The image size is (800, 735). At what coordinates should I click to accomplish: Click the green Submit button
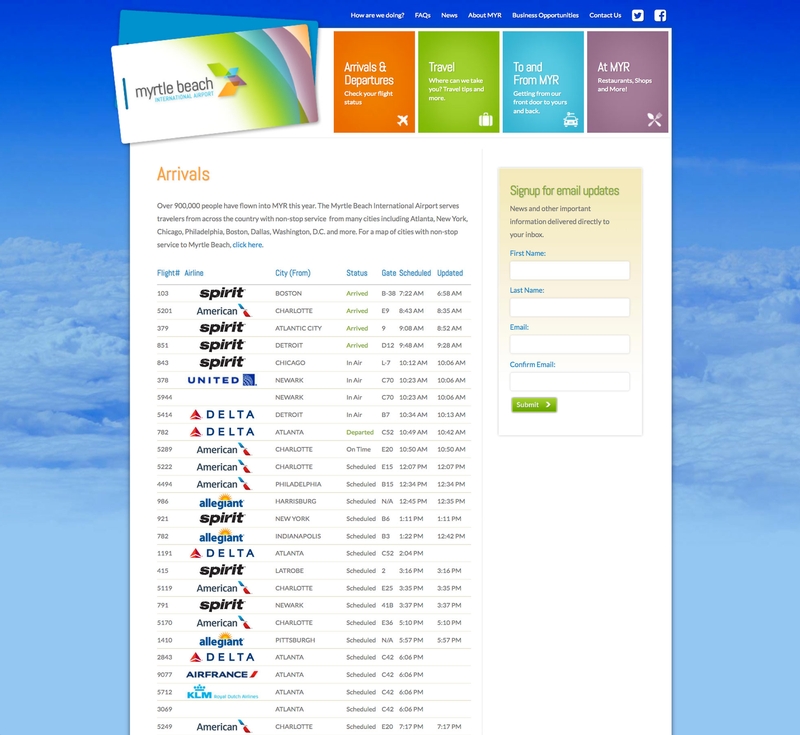click(534, 404)
